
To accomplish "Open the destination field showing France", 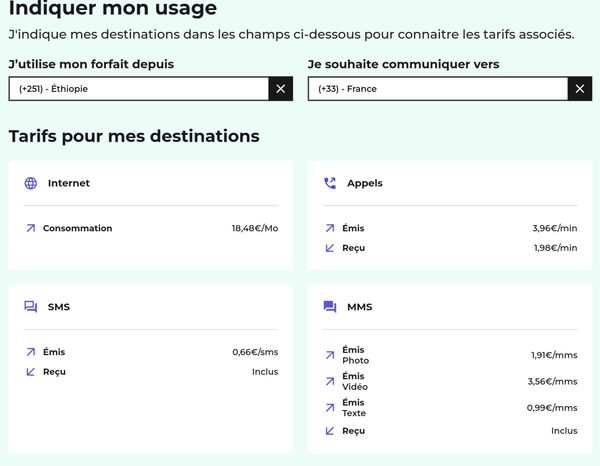I will pyautogui.click(x=437, y=89).
